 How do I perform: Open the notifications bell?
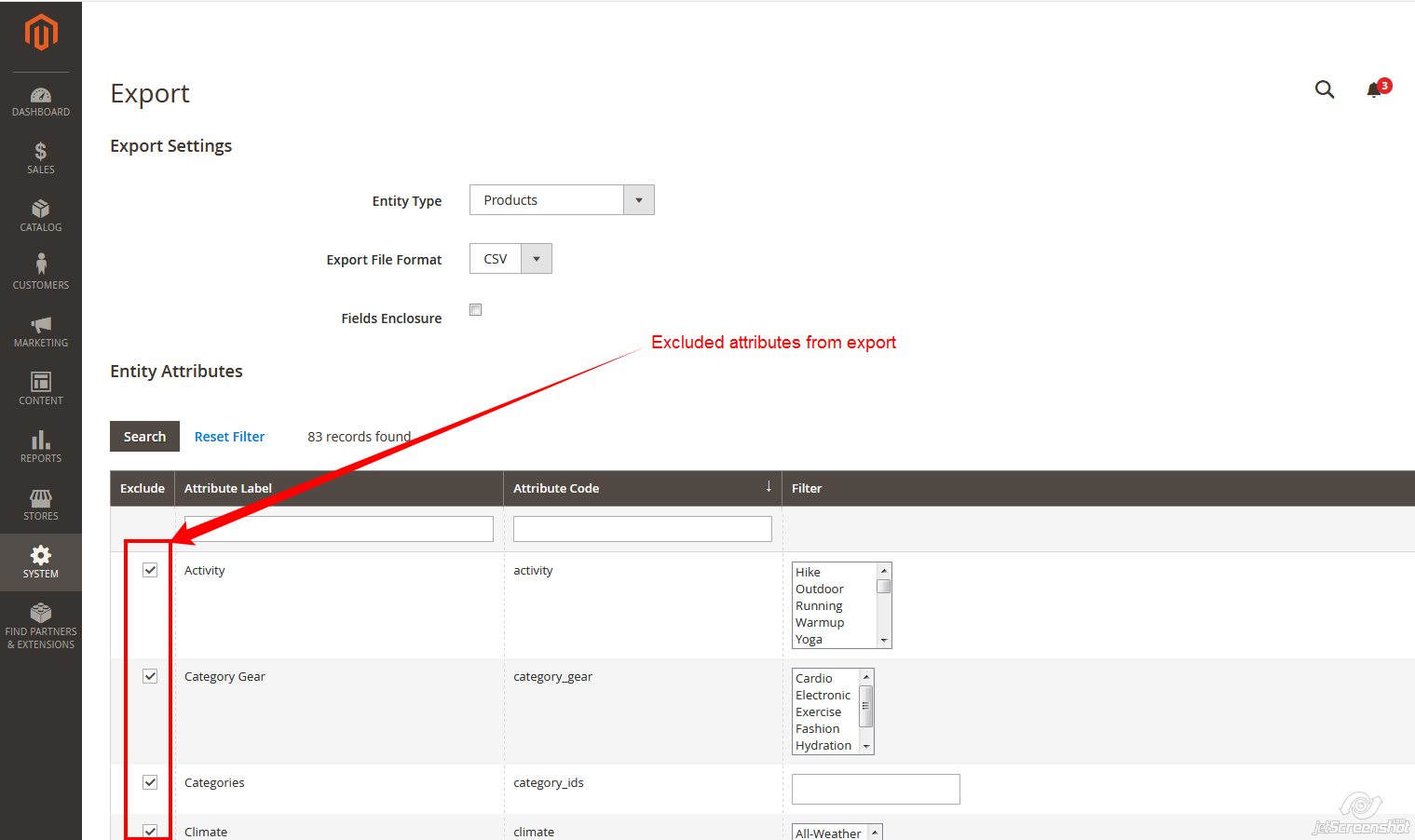click(1374, 90)
